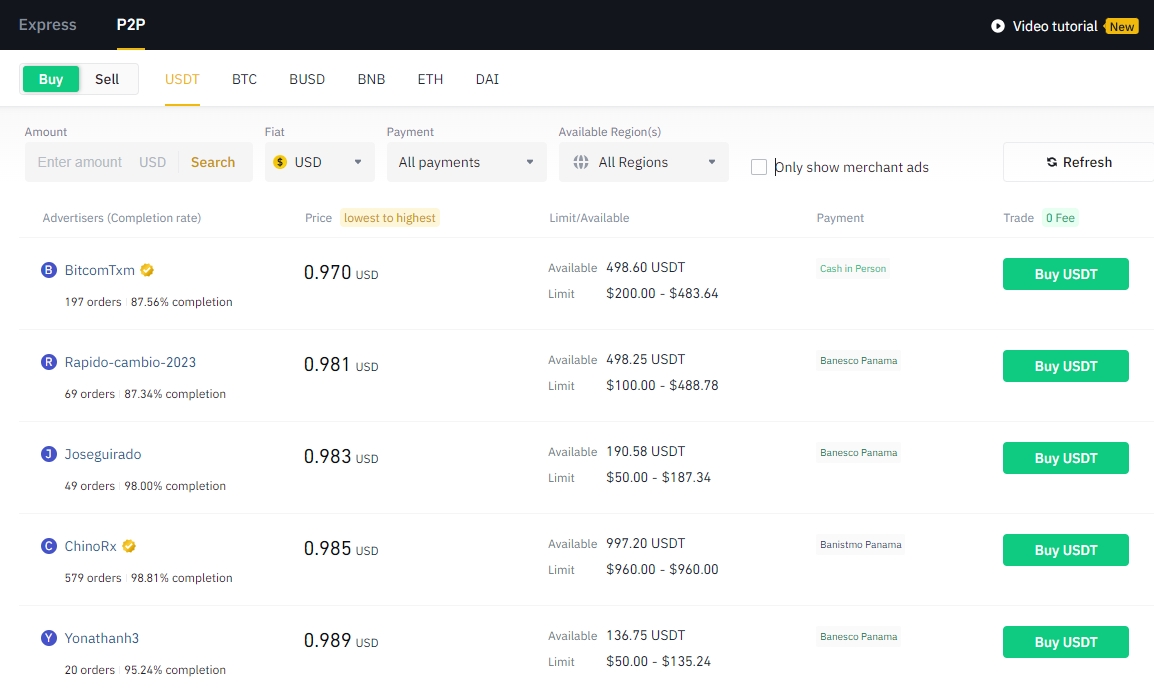The height and width of the screenshot is (697, 1154).
Task: Switch to the BTC tab
Action: click(x=244, y=79)
